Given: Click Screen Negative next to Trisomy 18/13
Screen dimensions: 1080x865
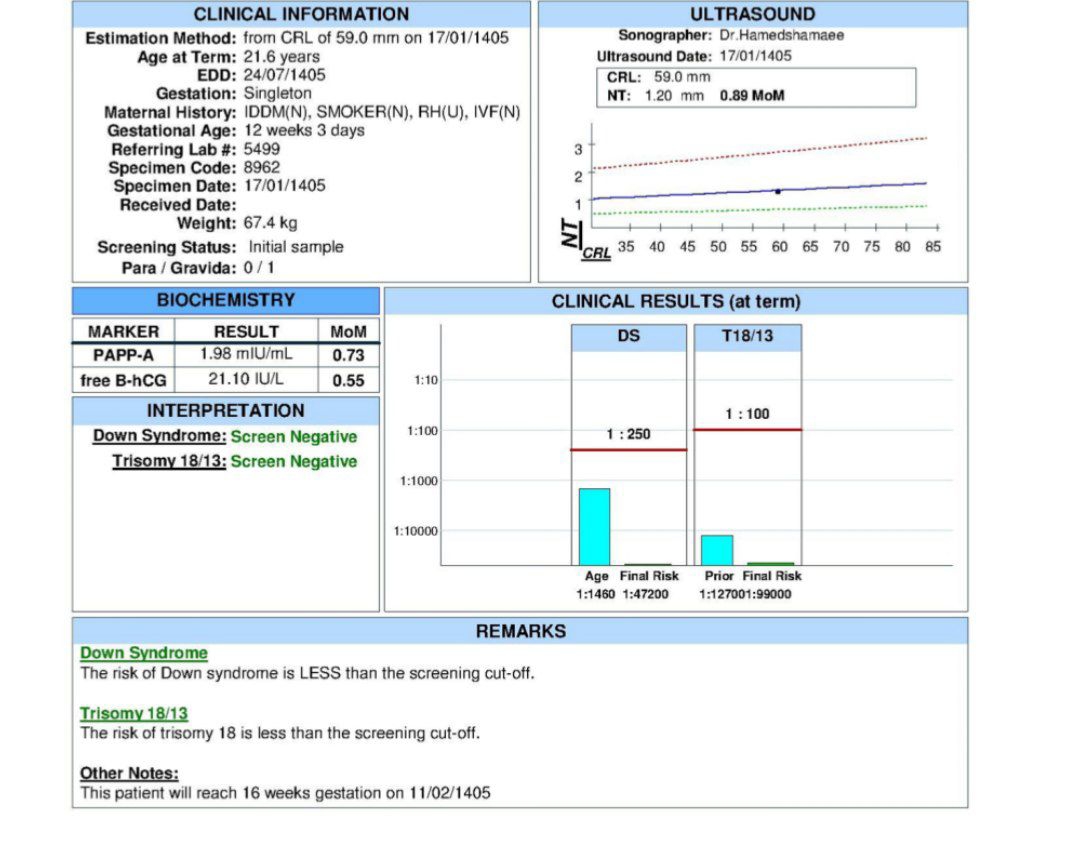Looking at the screenshot, I should pyautogui.click(x=293, y=461).
